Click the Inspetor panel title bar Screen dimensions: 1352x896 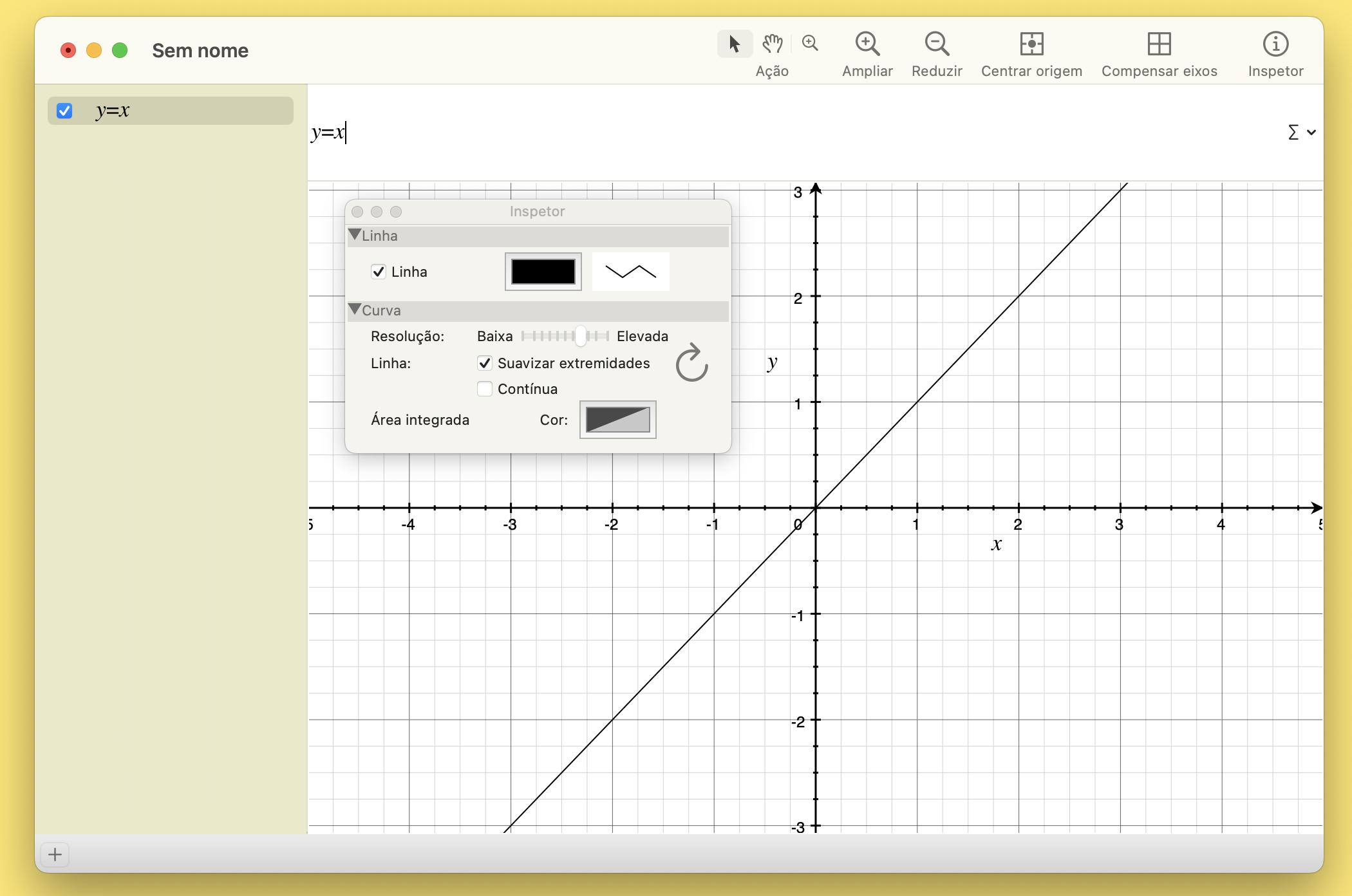(x=538, y=211)
